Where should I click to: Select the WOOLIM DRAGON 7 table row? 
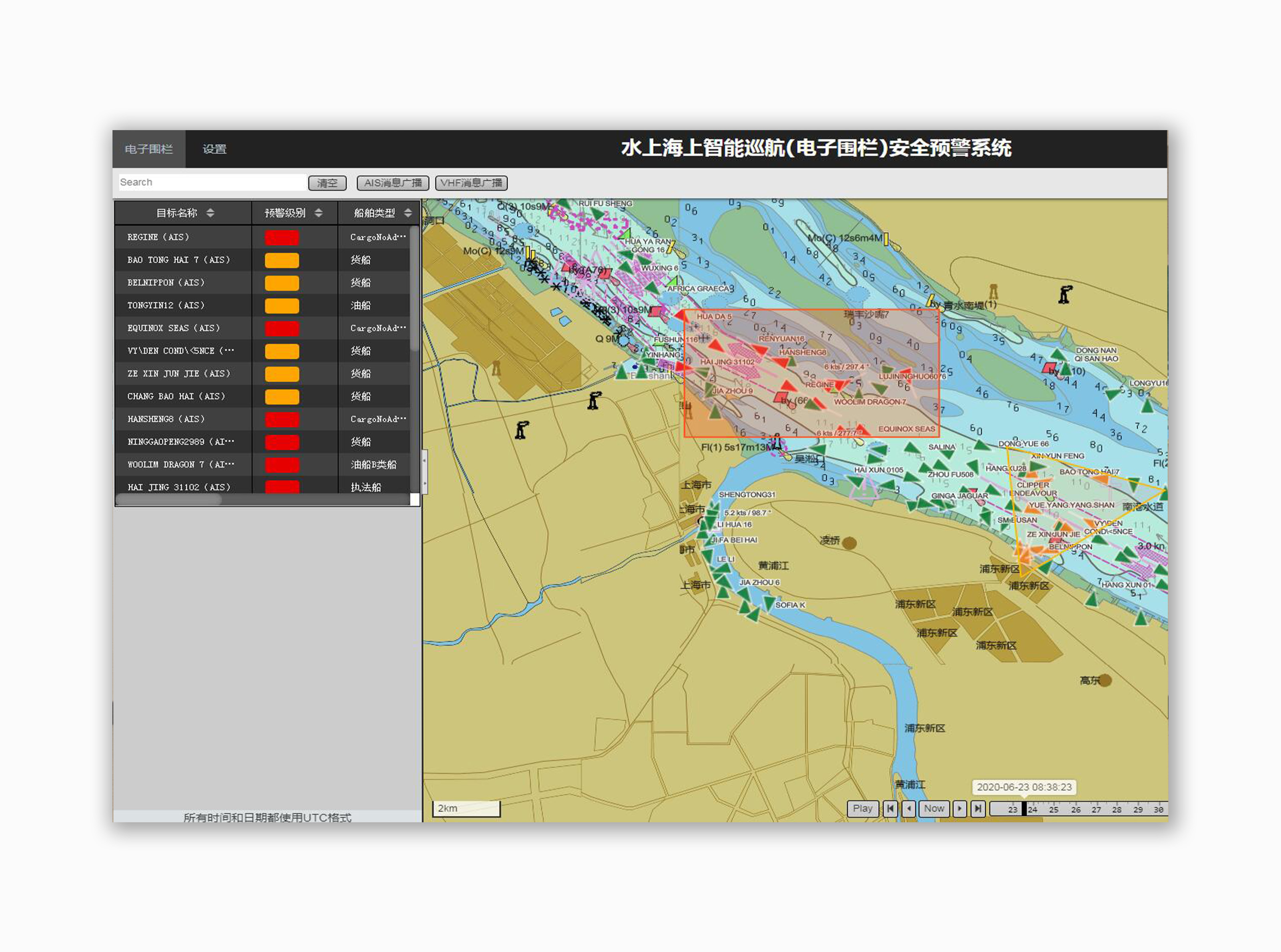tap(262, 464)
